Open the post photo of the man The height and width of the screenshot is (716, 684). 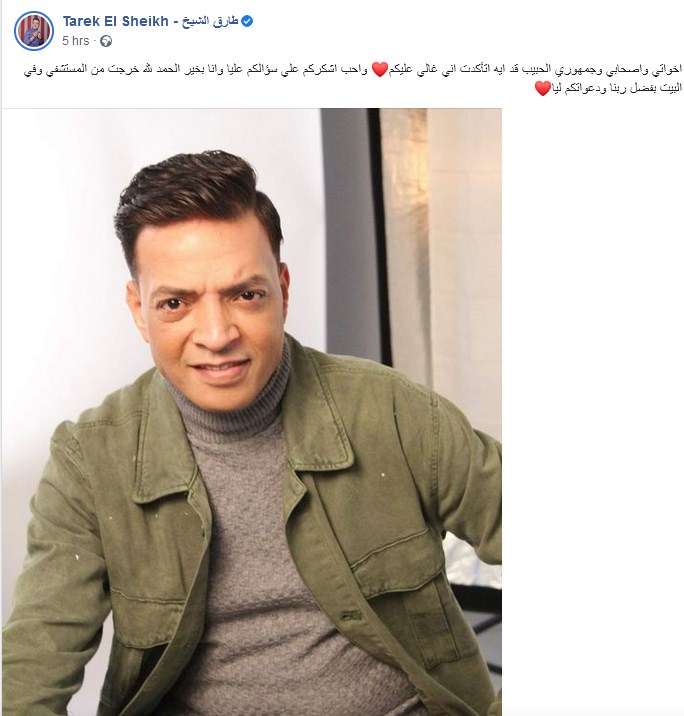pos(252,412)
